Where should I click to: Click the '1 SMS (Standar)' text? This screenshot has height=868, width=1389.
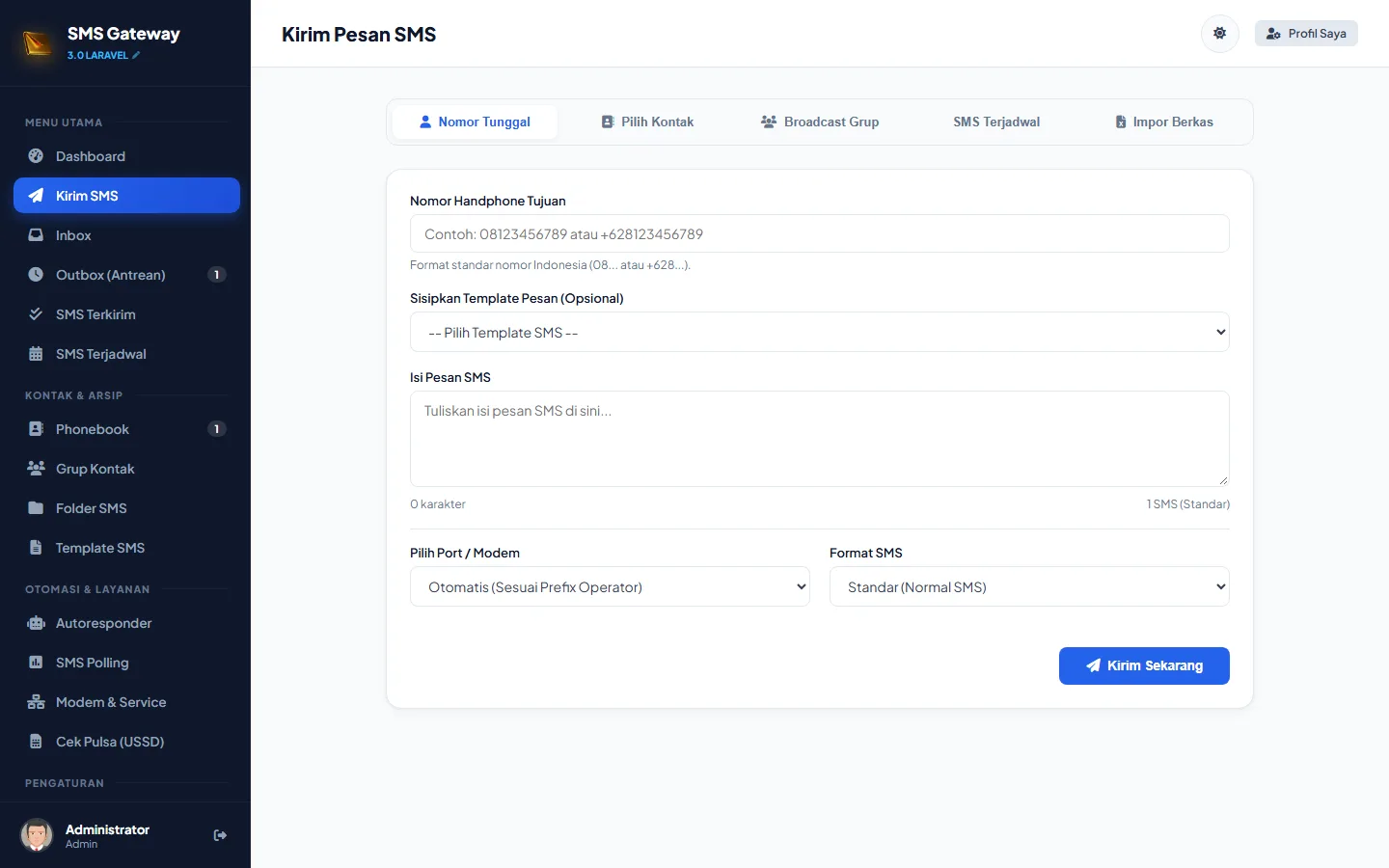pyautogui.click(x=1188, y=504)
